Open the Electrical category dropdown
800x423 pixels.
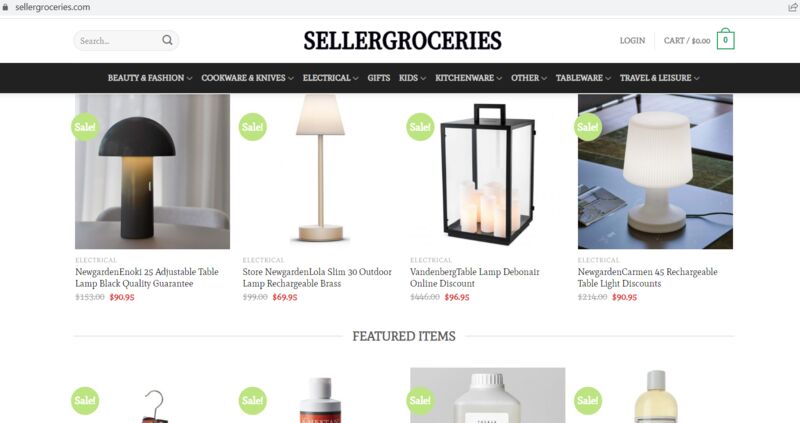click(330, 78)
